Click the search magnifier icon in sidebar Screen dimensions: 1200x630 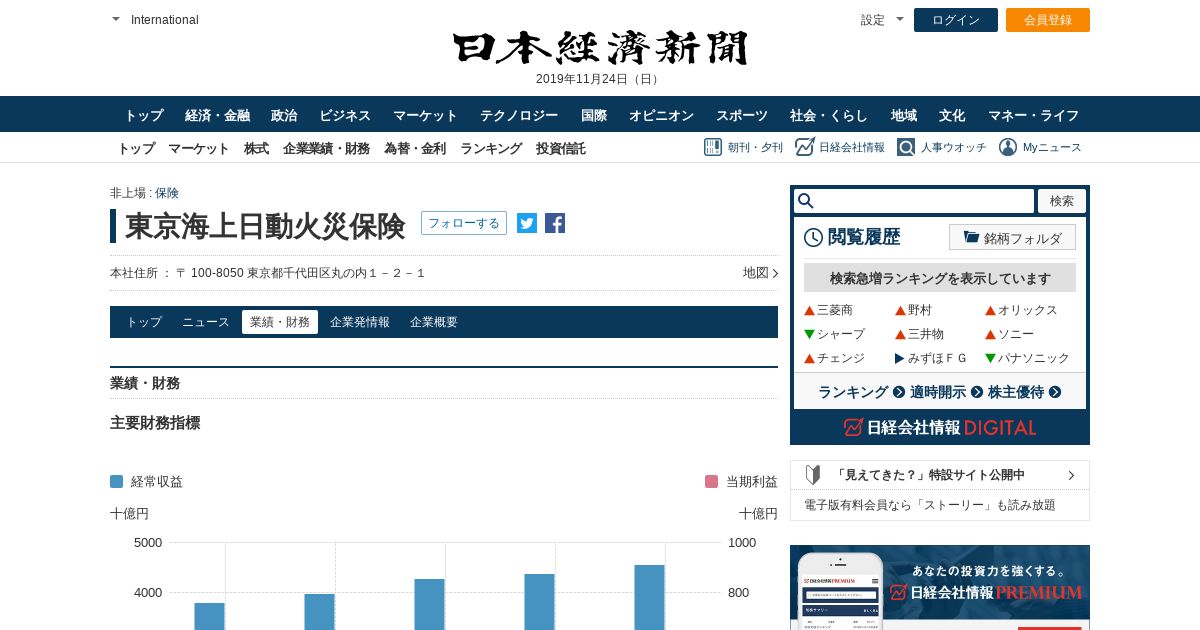pos(806,201)
